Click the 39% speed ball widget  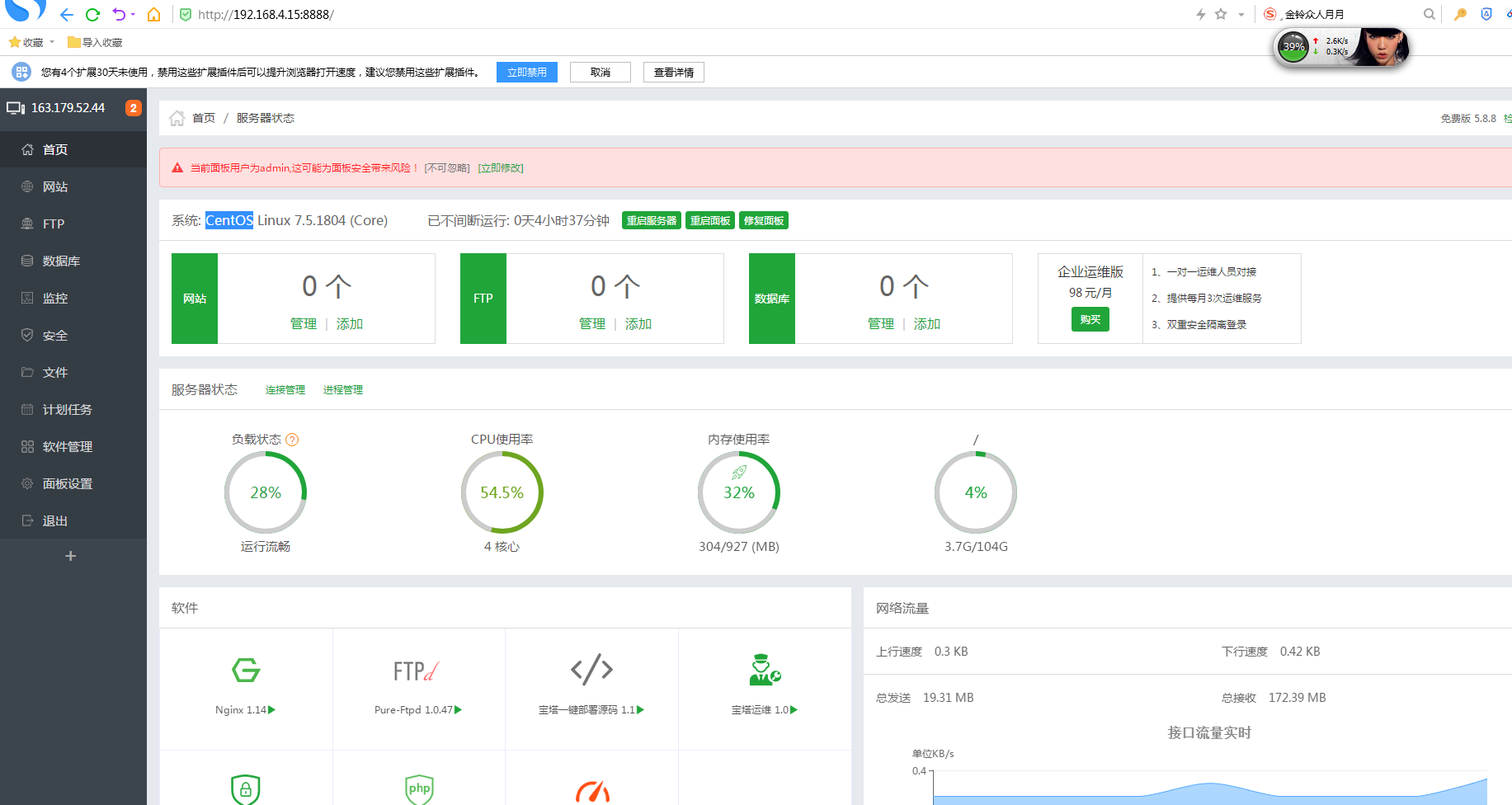click(1293, 47)
